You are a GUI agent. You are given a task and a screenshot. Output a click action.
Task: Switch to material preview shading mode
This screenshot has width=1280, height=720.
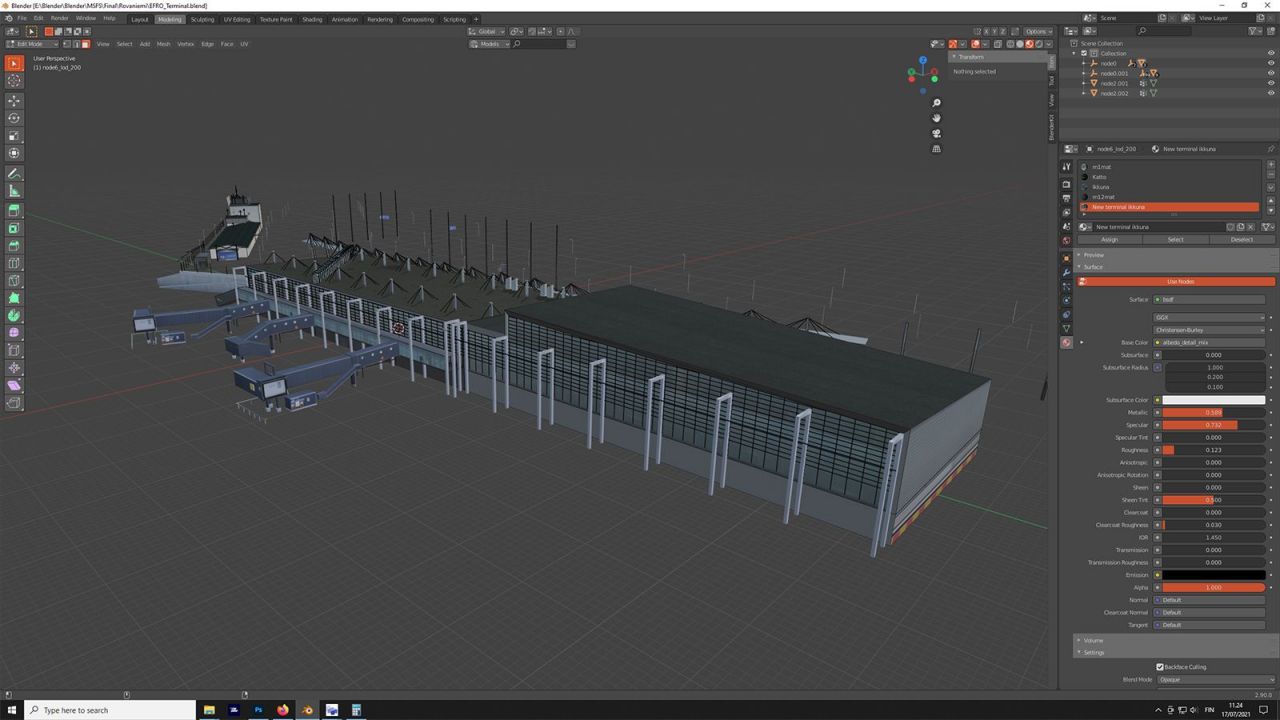click(x=1029, y=44)
